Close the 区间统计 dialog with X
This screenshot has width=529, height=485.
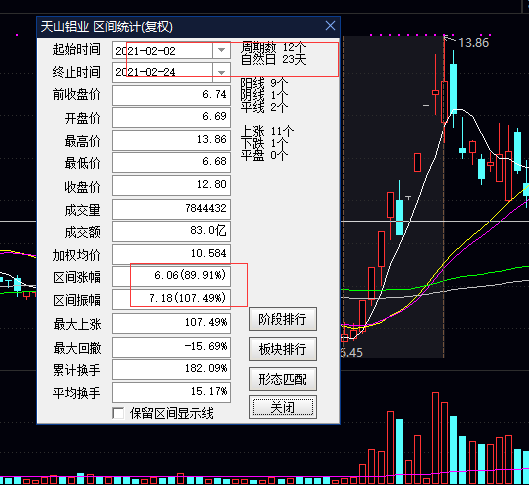(x=330, y=26)
